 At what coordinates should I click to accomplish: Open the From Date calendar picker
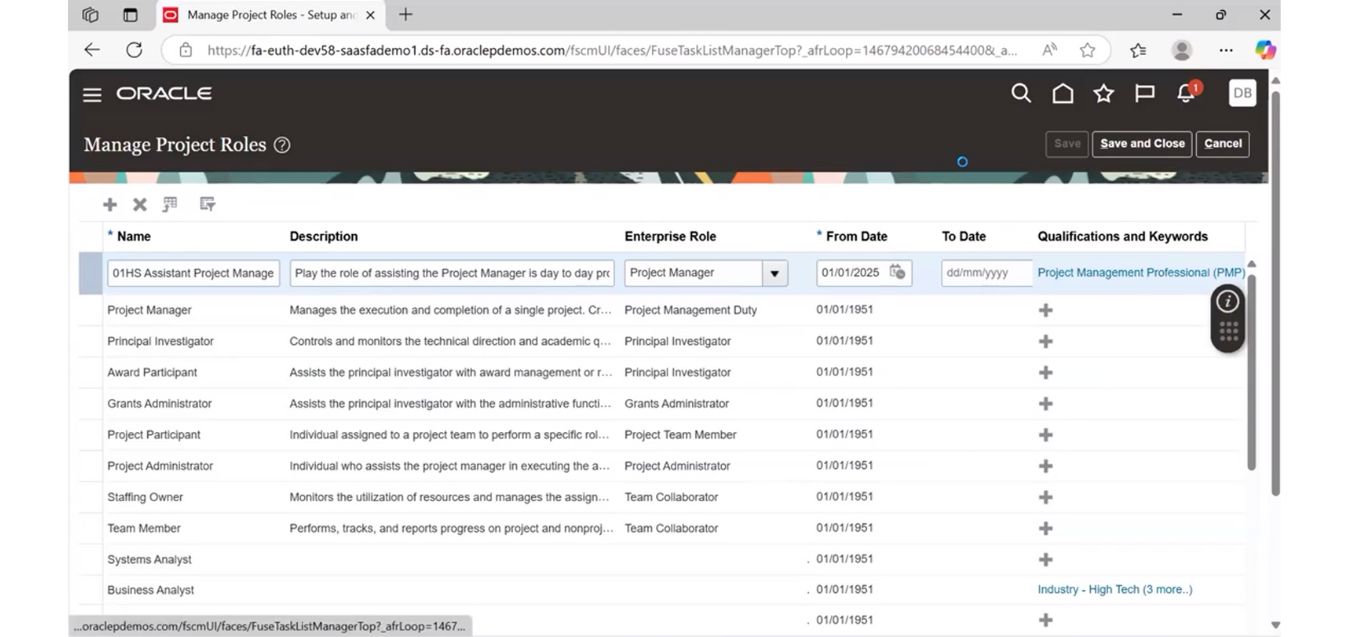coord(897,272)
